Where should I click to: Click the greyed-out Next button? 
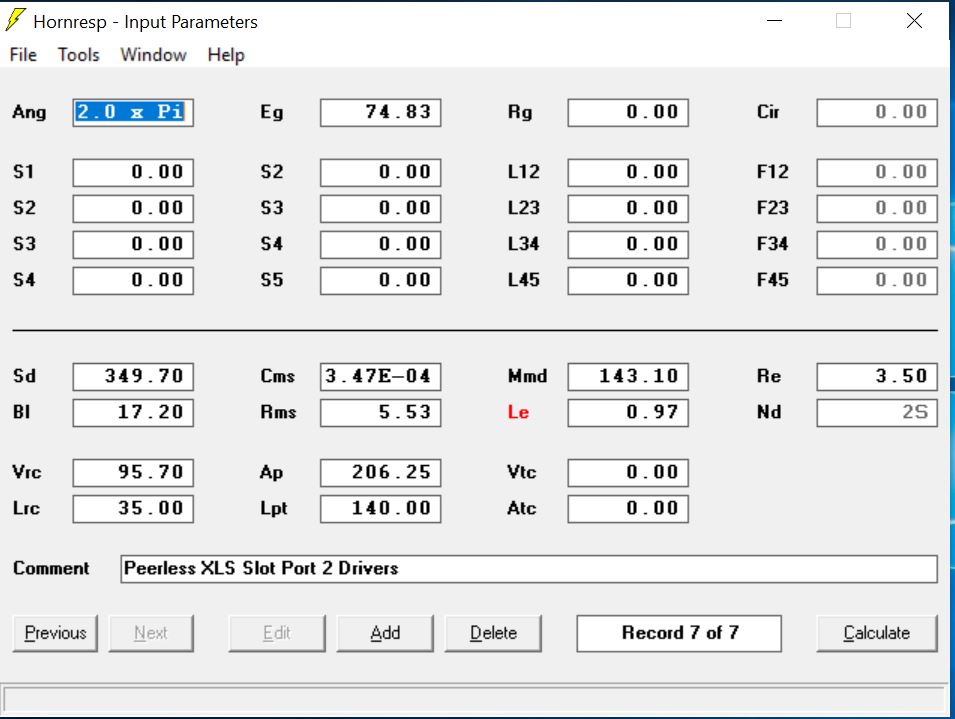tap(151, 633)
